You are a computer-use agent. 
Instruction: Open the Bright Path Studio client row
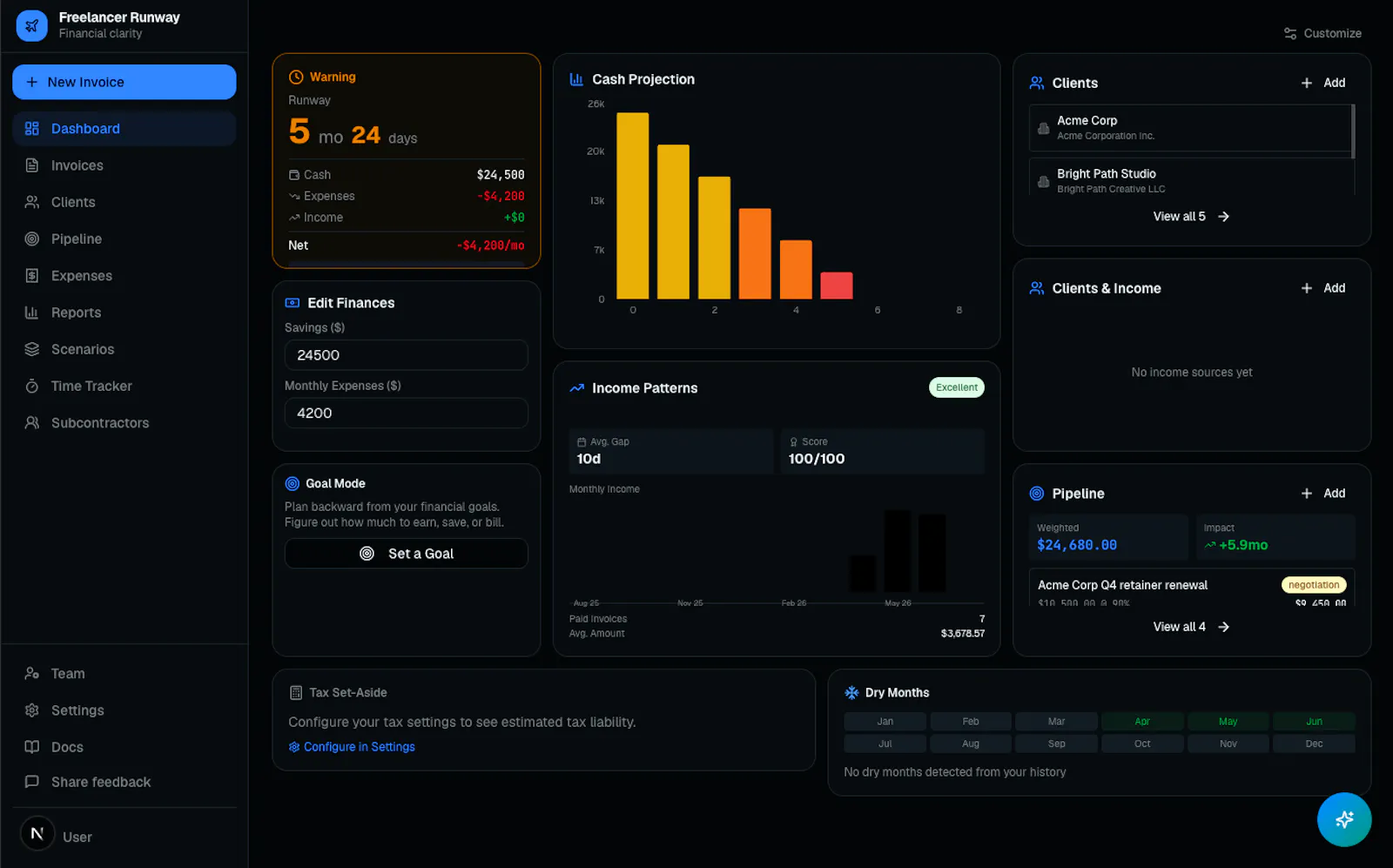click(1189, 177)
